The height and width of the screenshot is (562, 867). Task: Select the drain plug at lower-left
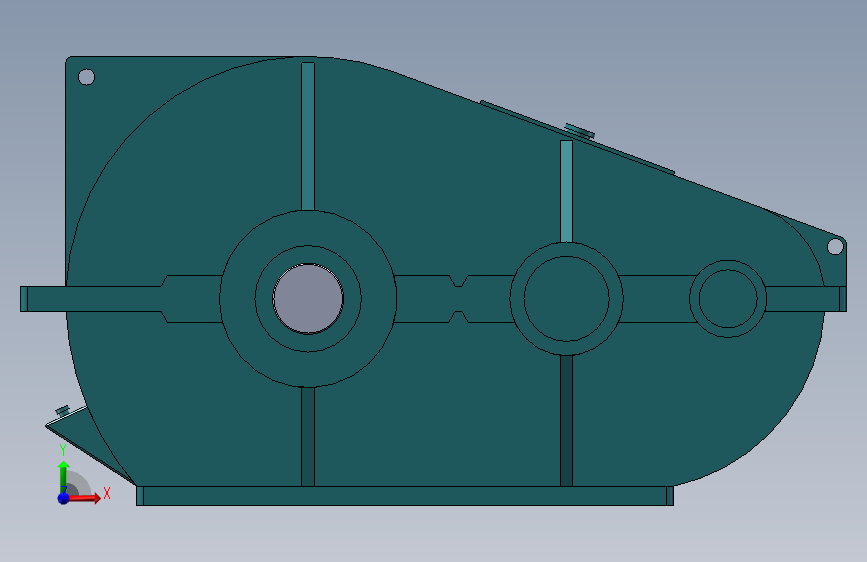62,411
